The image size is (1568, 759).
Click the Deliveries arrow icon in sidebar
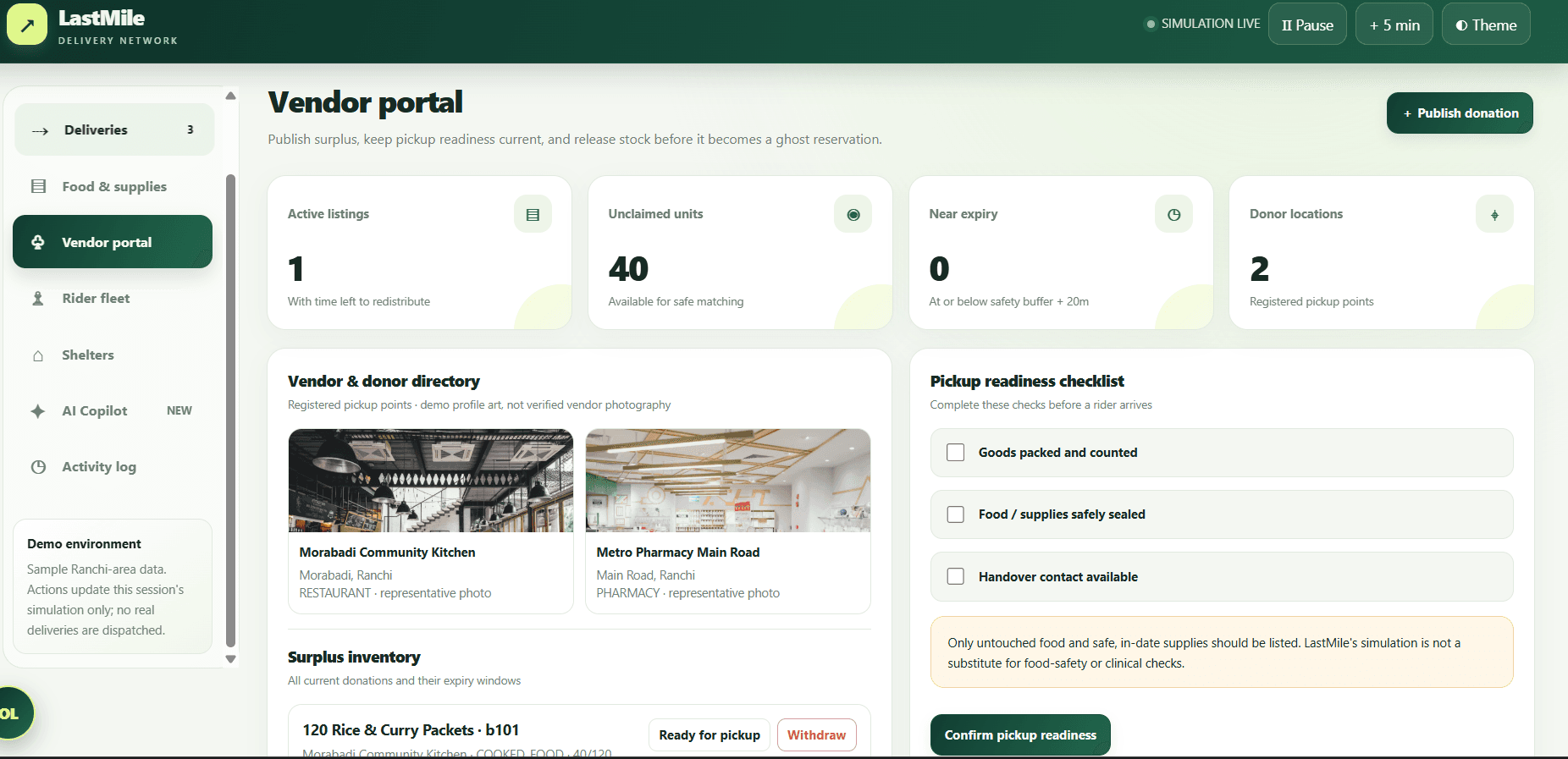(40, 130)
